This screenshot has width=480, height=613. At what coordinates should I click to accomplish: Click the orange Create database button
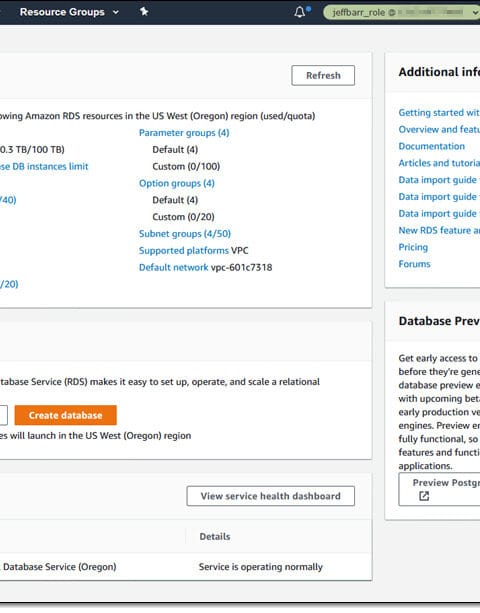[66, 415]
